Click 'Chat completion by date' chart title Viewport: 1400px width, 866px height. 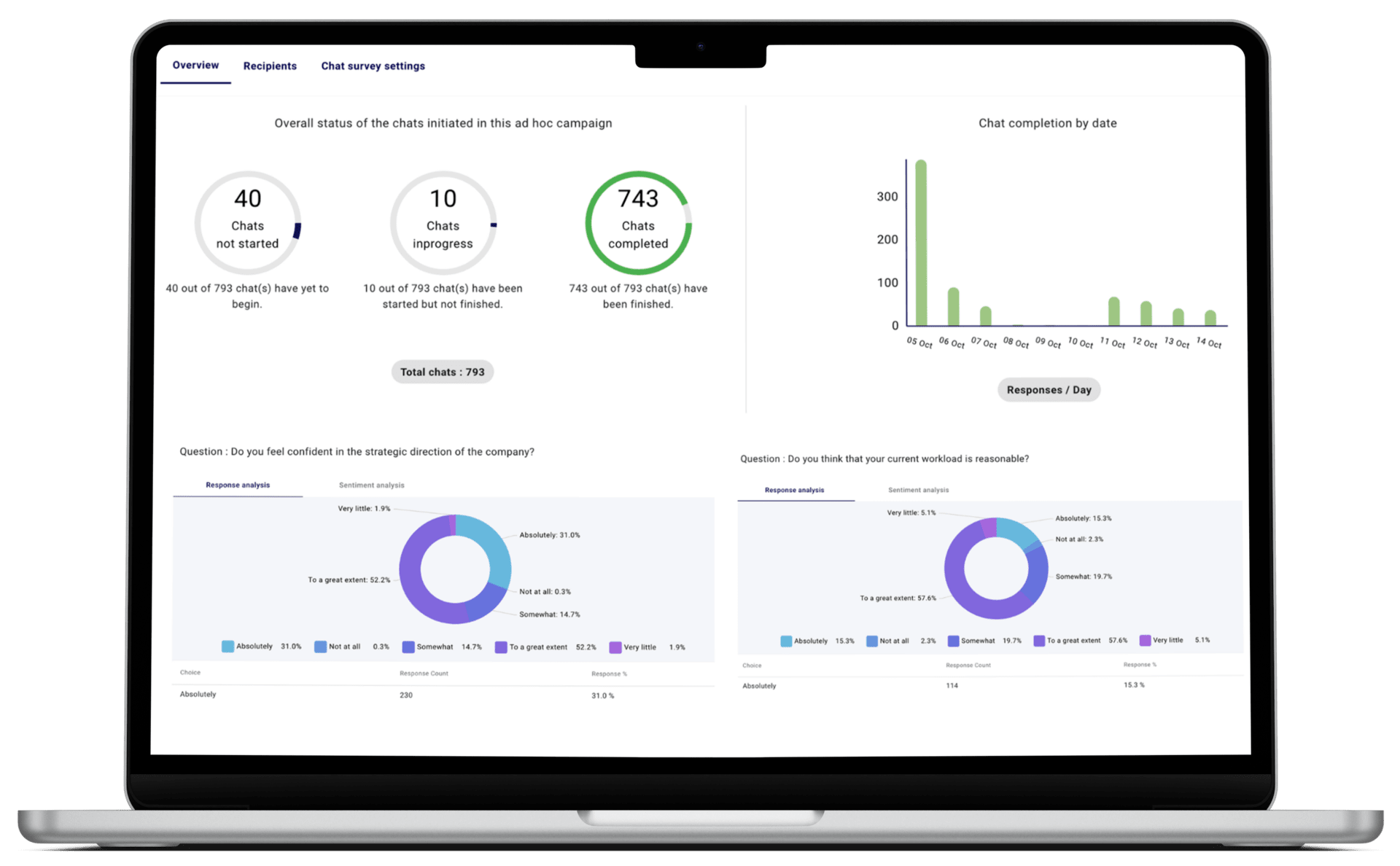coord(1047,123)
